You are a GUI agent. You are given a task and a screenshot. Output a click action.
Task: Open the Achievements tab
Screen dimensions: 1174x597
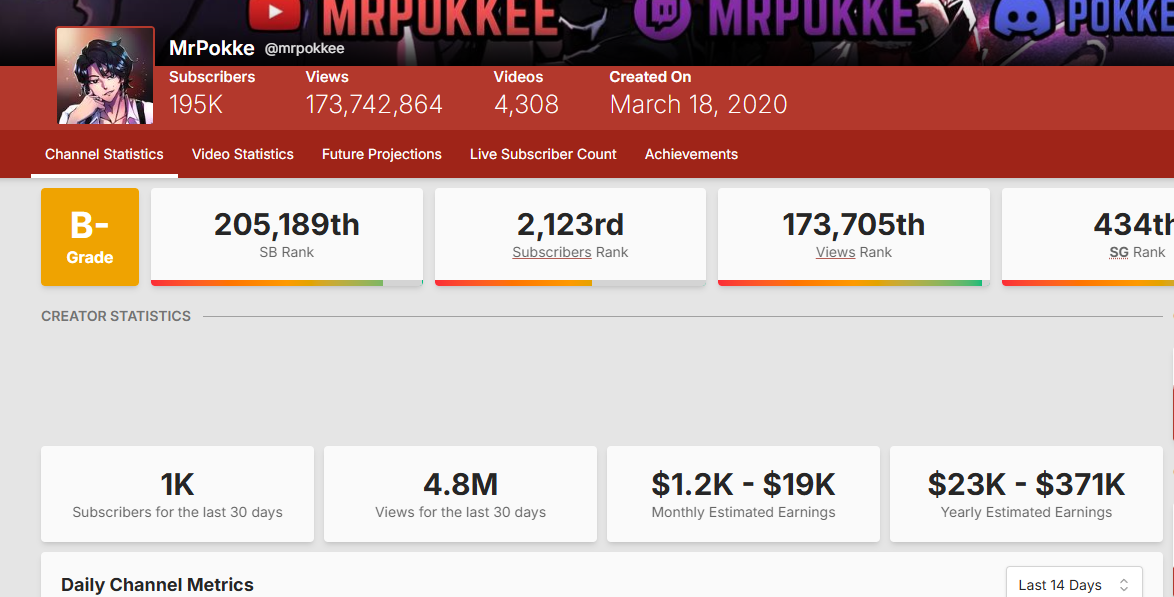click(691, 154)
